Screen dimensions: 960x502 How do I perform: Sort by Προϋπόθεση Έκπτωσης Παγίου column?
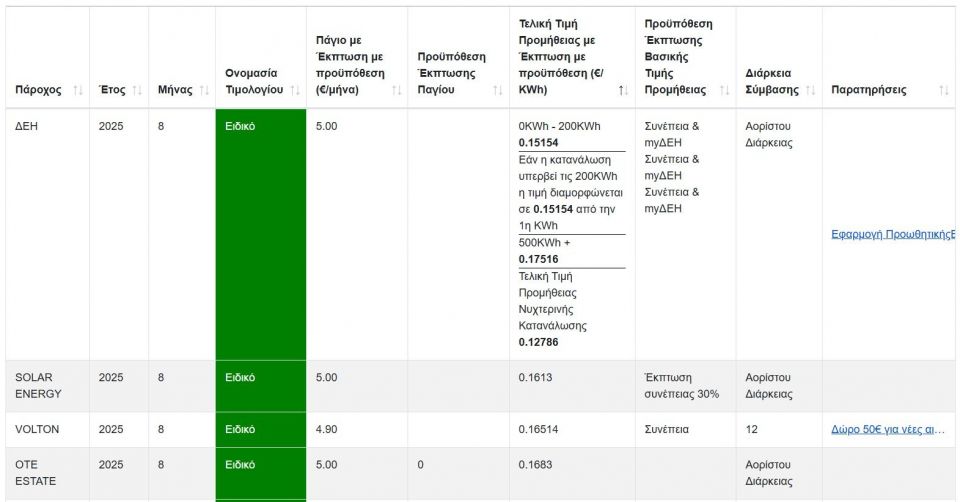tap(497, 90)
